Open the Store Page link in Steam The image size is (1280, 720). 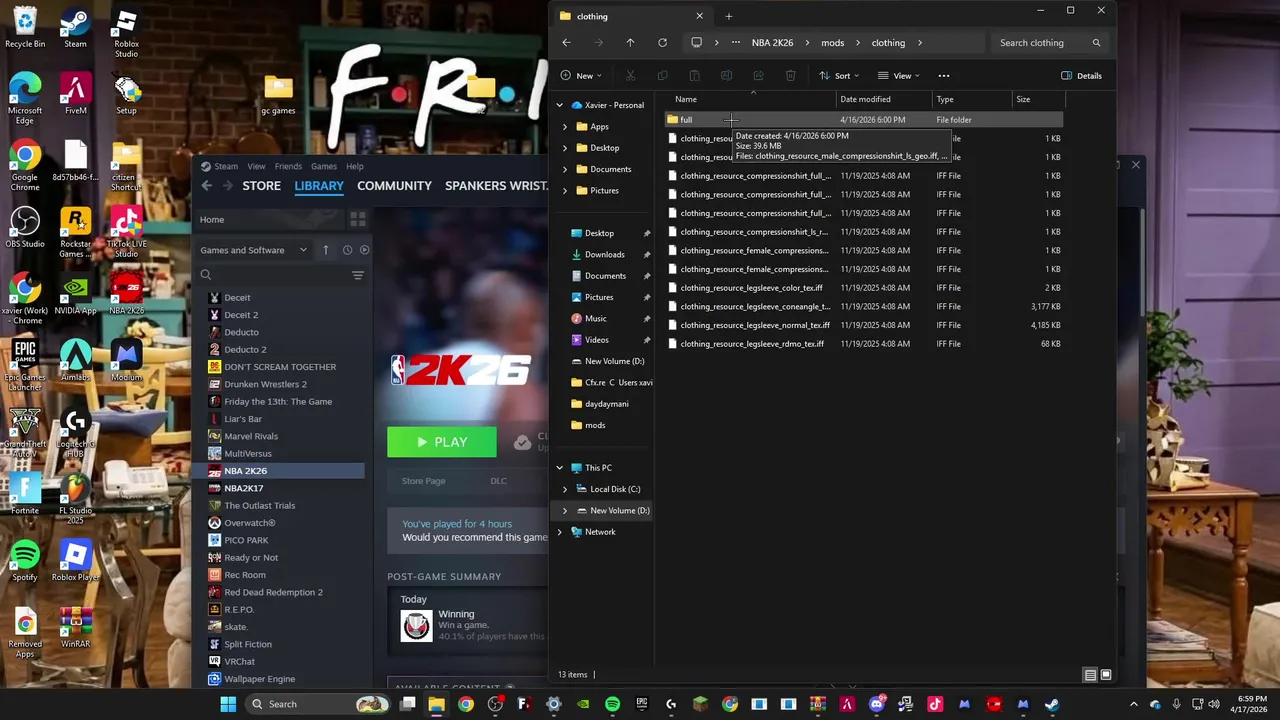(423, 481)
